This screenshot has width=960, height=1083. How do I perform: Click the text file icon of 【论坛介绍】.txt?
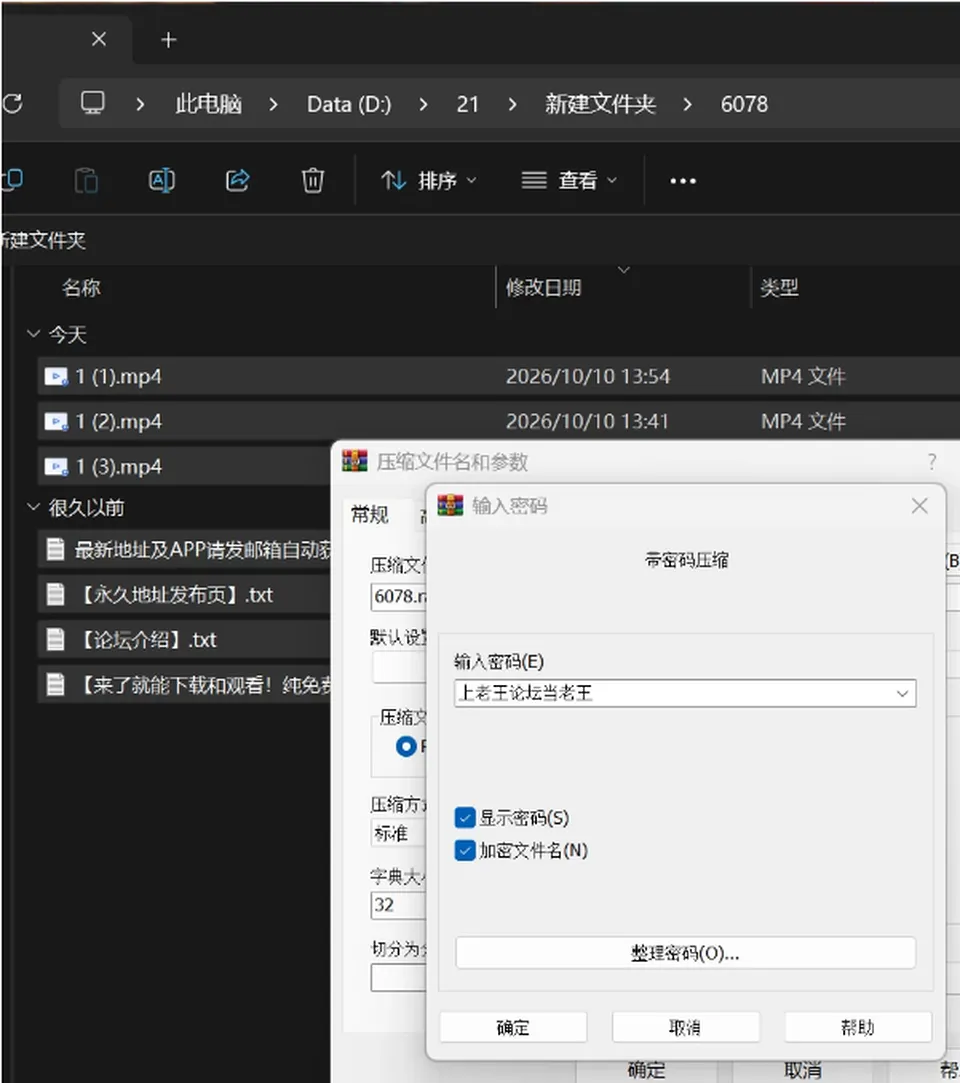click(55, 639)
